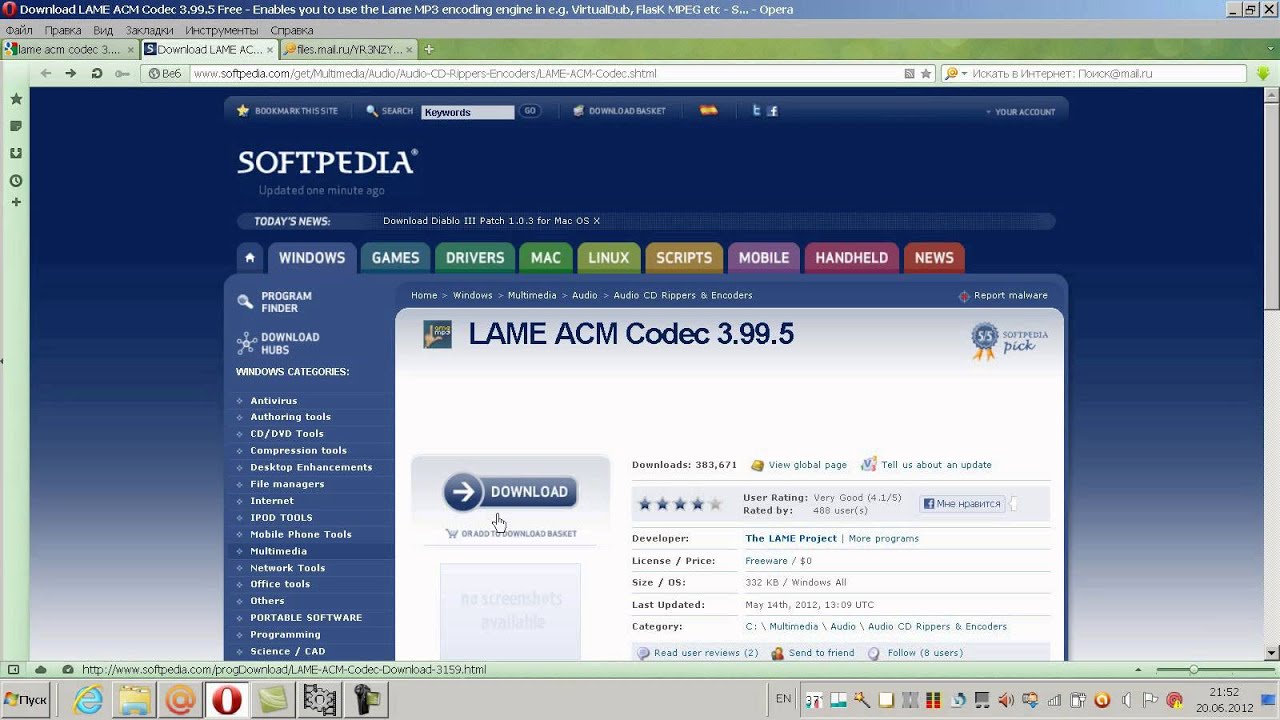Go forward with the browser forward arrow

point(71,73)
